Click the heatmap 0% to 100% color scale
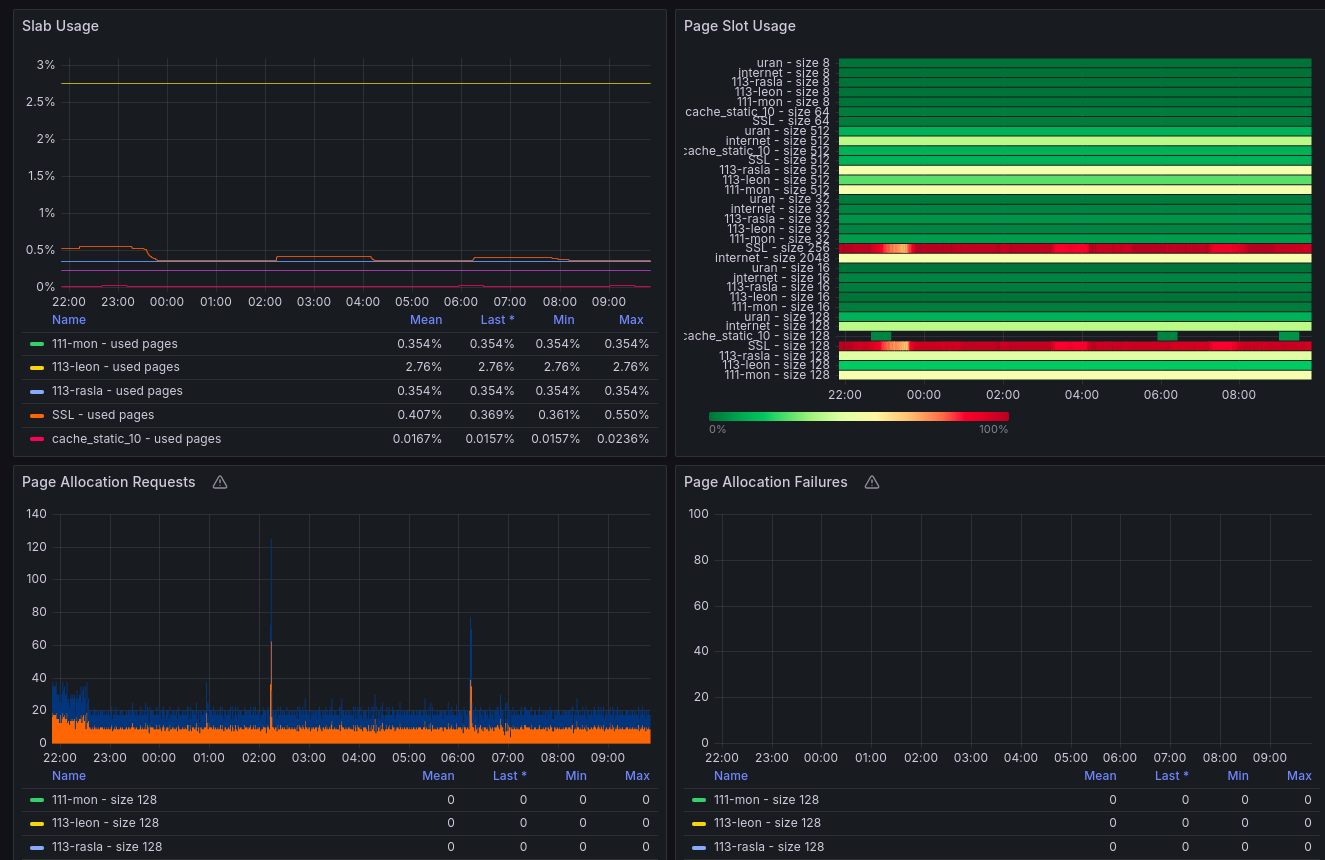The width and height of the screenshot is (1325, 860). (x=858, y=417)
